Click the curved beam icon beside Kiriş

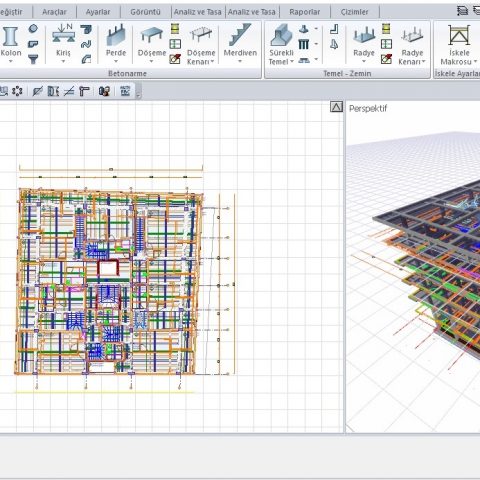[86, 44]
